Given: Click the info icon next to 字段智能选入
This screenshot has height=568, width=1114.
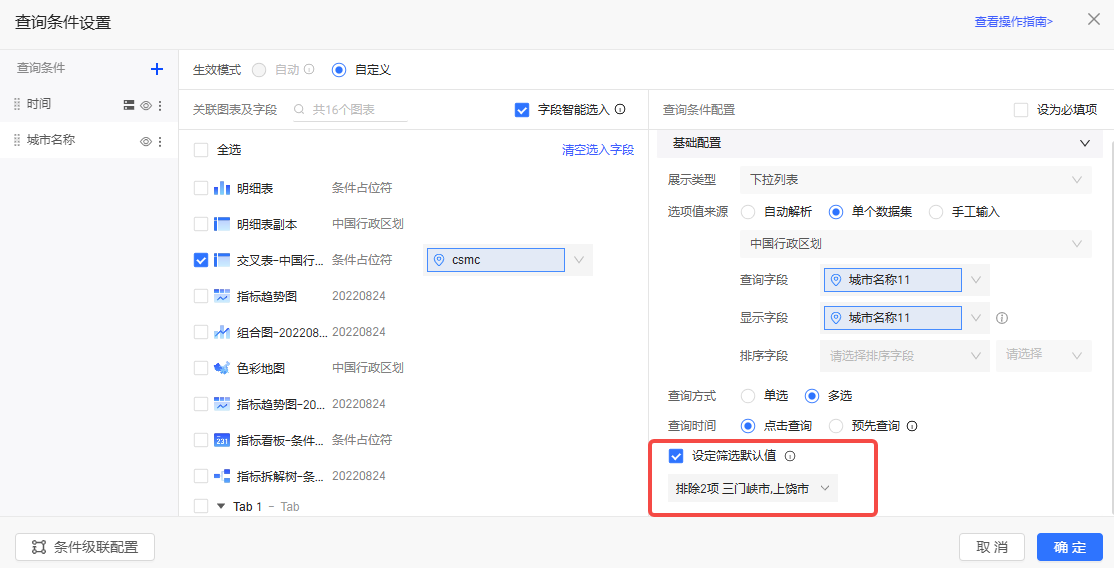Looking at the screenshot, I should [x=620, y=110].
